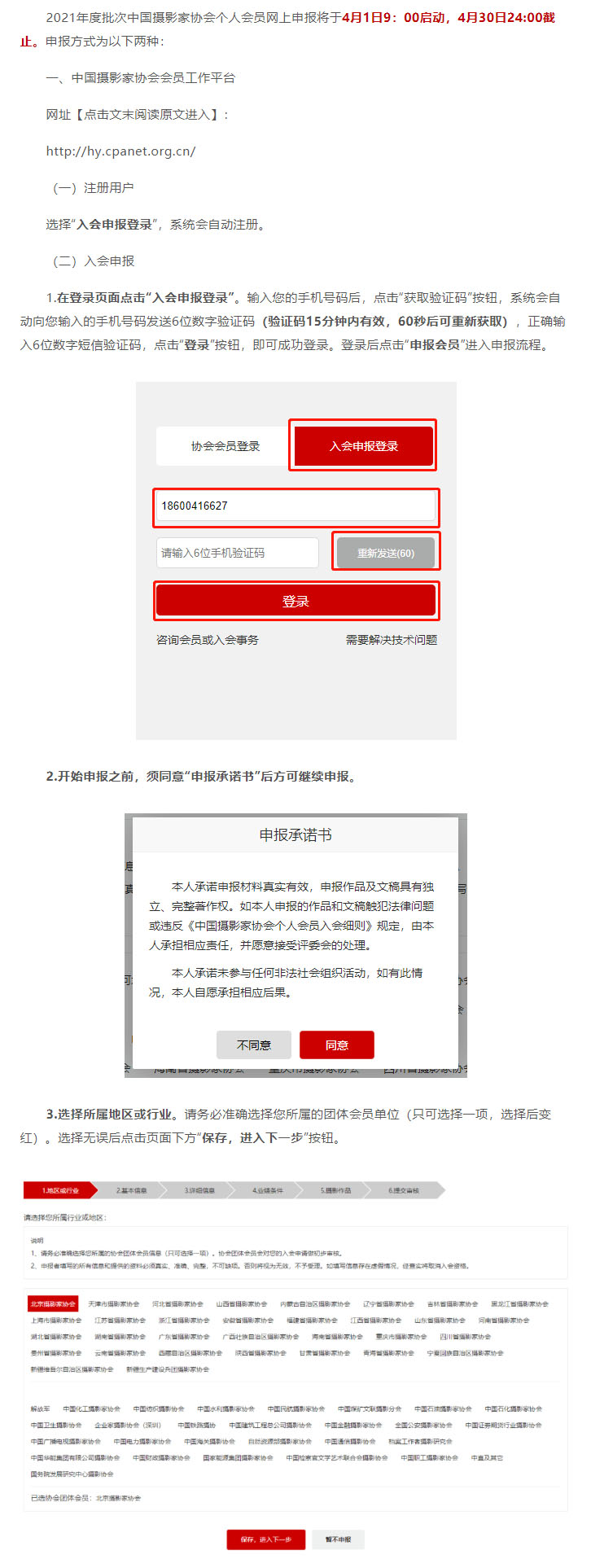Jump to step 5.摄影作品
The height and width of the screenshot is (1568, 591).
tap(335, 1190)
